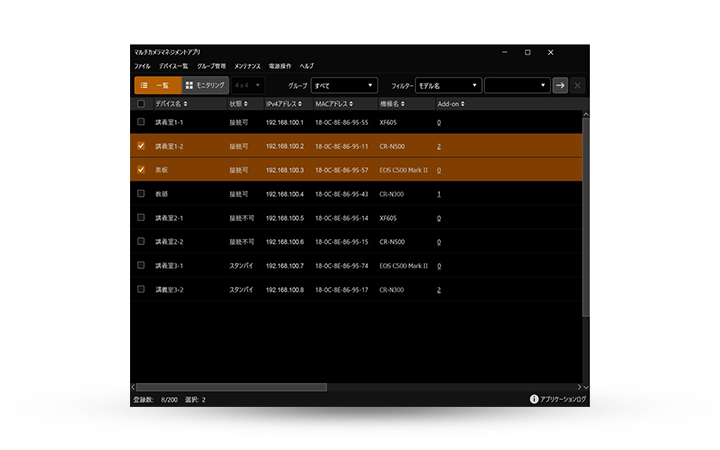Click Add-on count link for 講義室3-2
720x450 pixels.
(x=439, y=290)
